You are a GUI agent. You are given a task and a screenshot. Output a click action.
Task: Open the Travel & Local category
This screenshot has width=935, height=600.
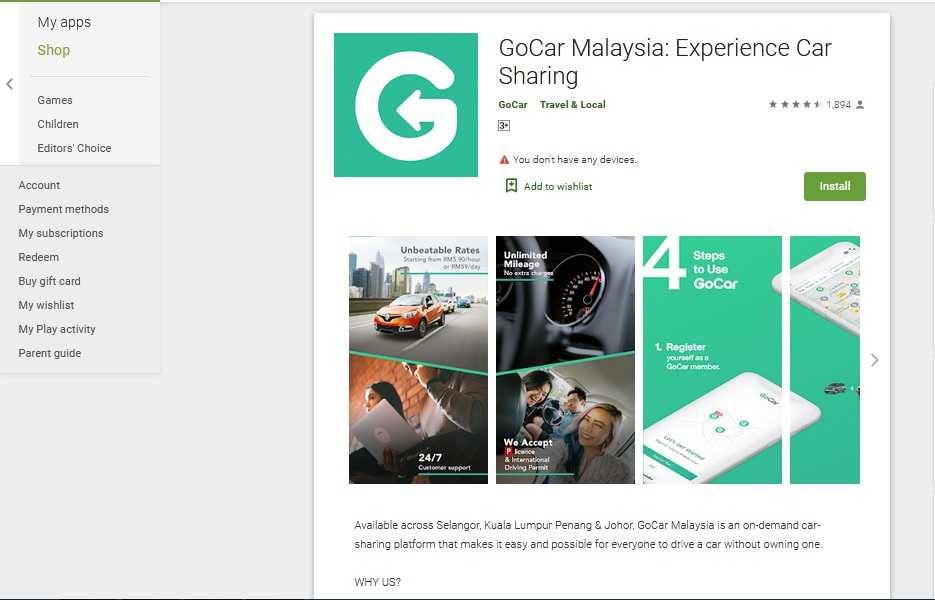tap(572, 104)
